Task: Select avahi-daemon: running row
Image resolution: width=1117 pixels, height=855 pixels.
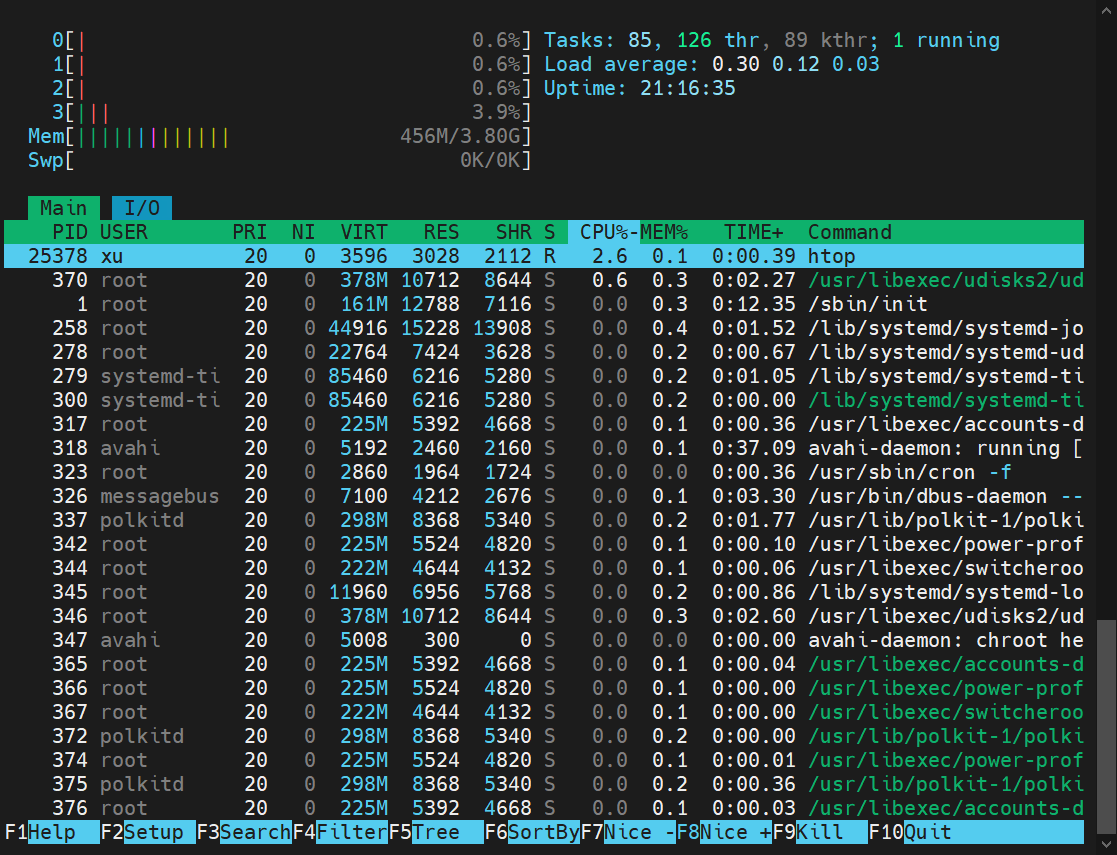Action: [x=544, y=448]
